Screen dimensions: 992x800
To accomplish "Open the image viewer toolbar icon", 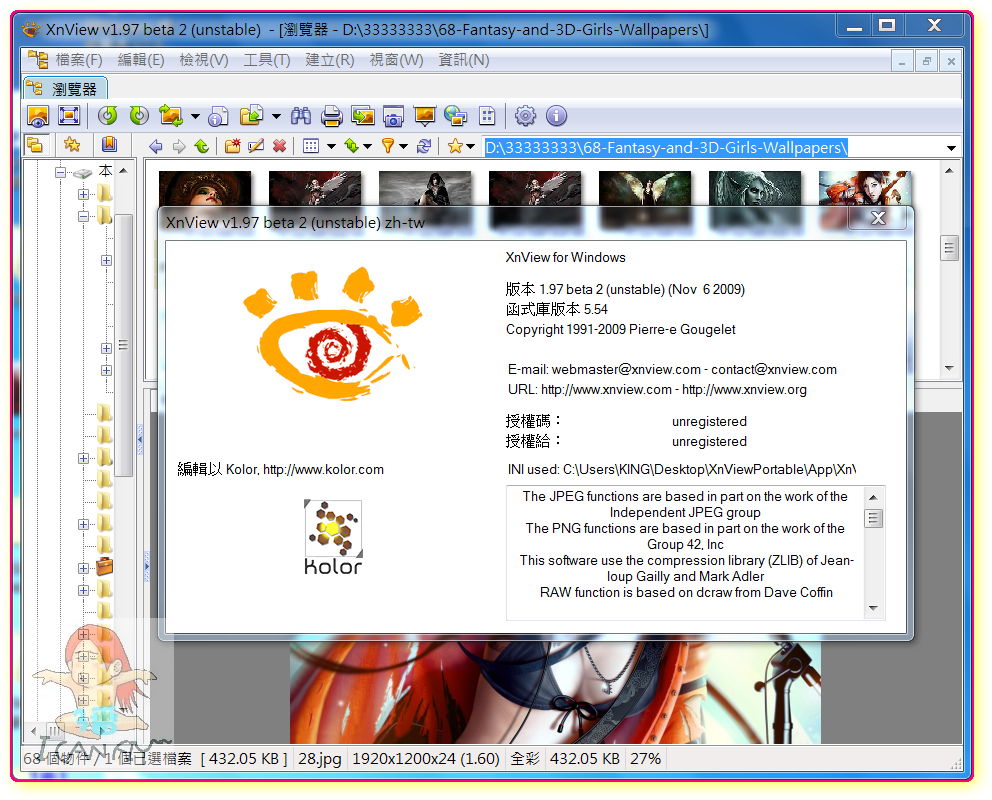I will click(x=38, y=116).
